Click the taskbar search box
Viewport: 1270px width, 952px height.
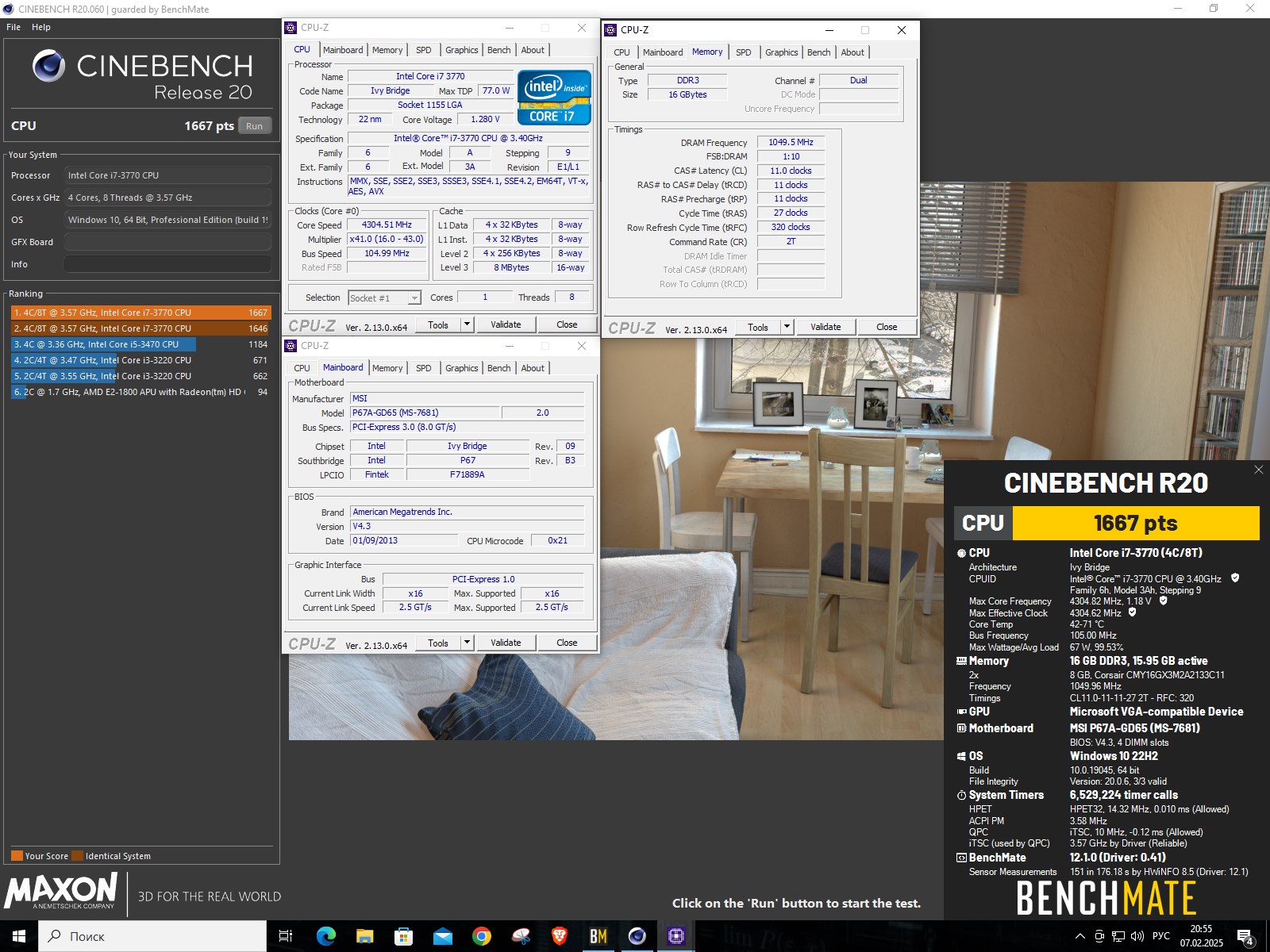(x=152, y=936)
